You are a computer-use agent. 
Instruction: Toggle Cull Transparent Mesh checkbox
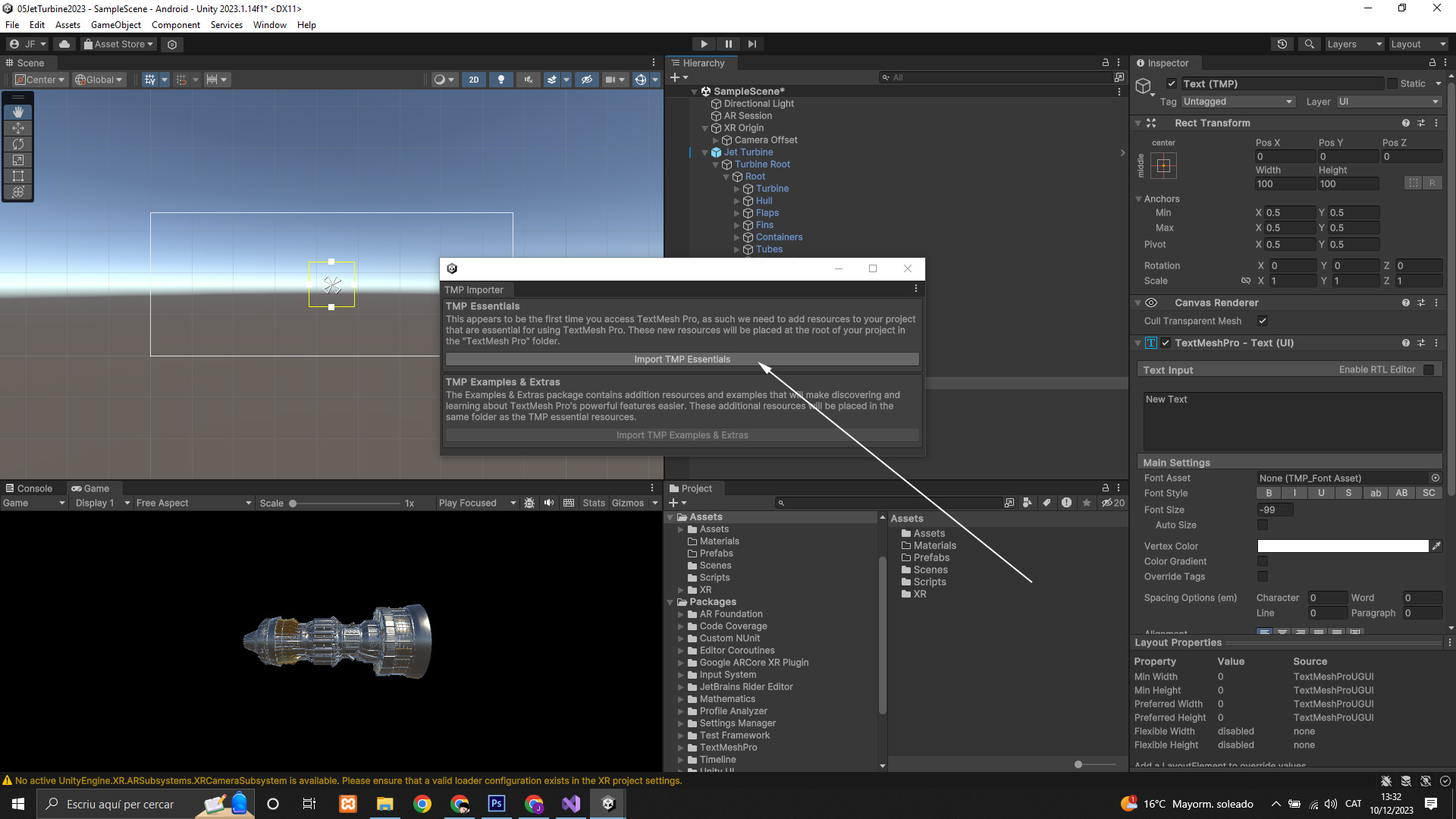(1263, 321)
